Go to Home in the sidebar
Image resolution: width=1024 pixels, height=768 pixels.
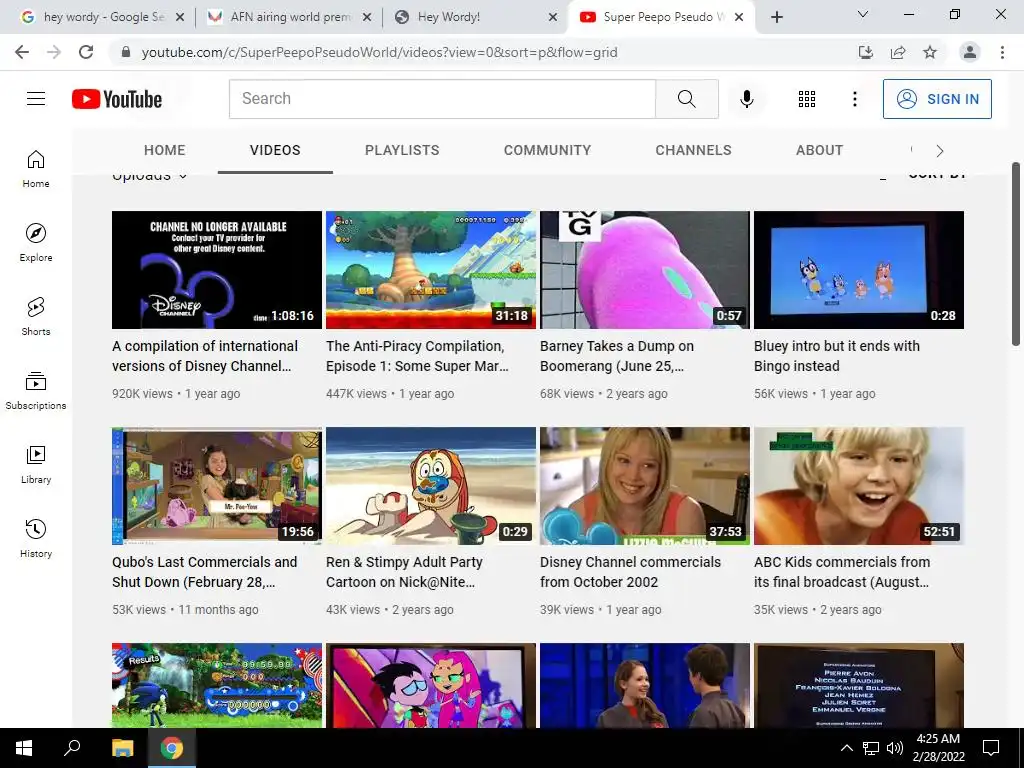(36, 168)
